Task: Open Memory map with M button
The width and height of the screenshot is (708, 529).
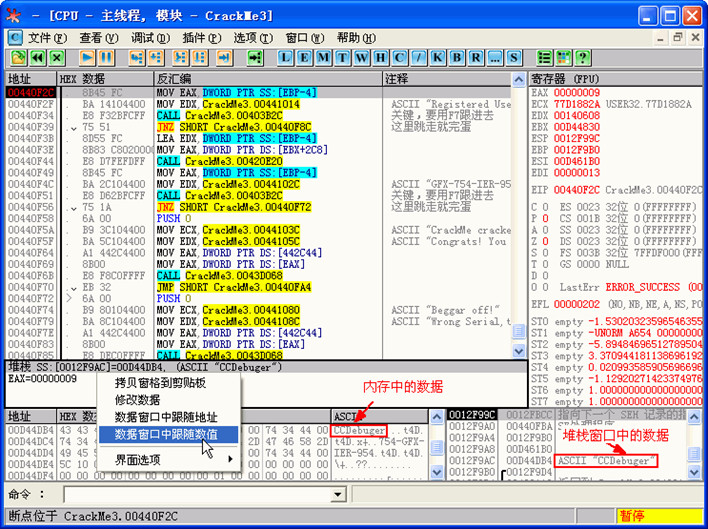Action: [323, 57]
